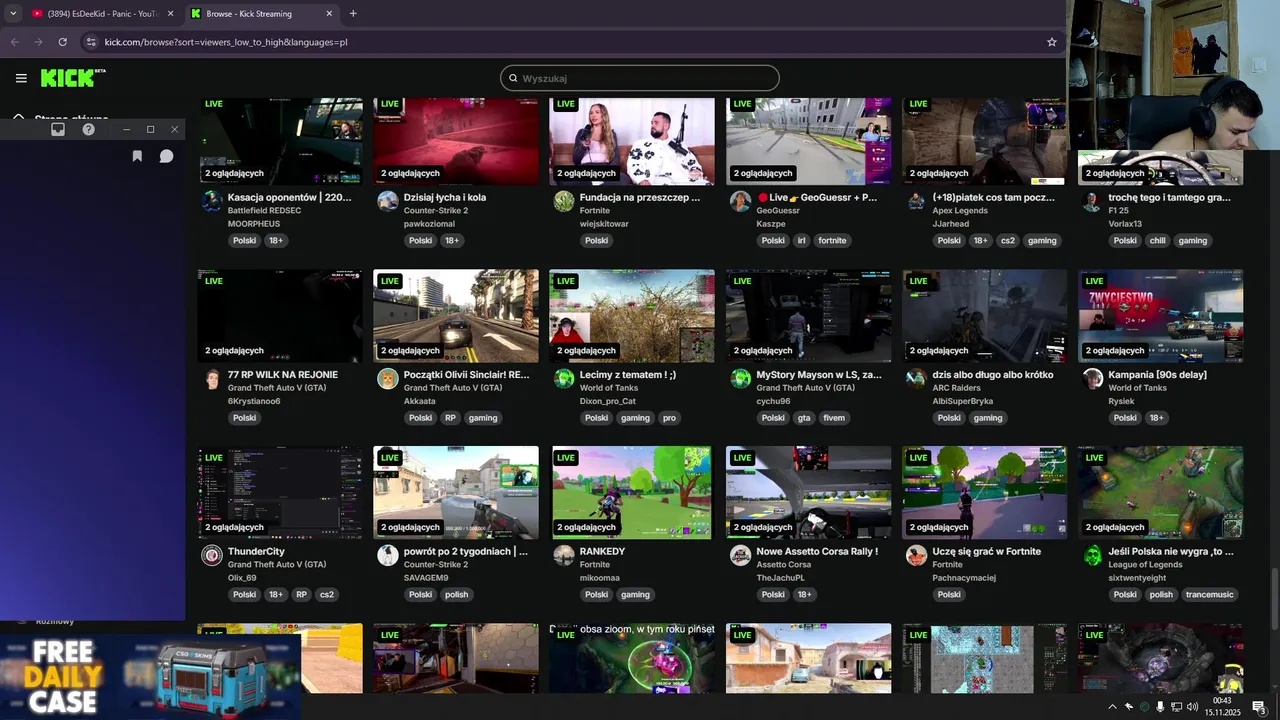1280x720 pixels.
Task: Reload the Kick browse page
Action: (x=62, y=42)
